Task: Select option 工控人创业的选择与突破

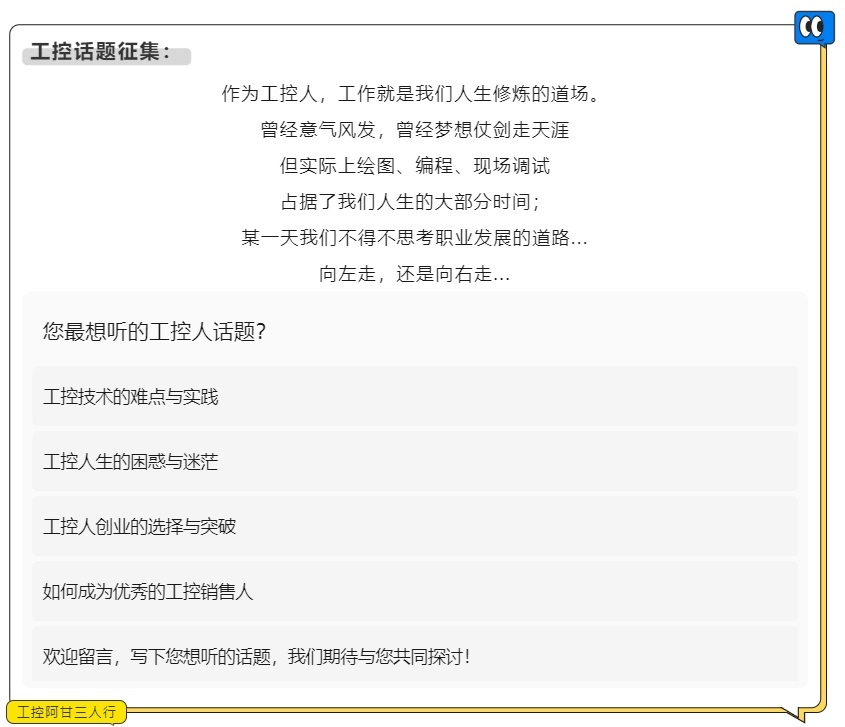Action: click(x=415, y=527)
